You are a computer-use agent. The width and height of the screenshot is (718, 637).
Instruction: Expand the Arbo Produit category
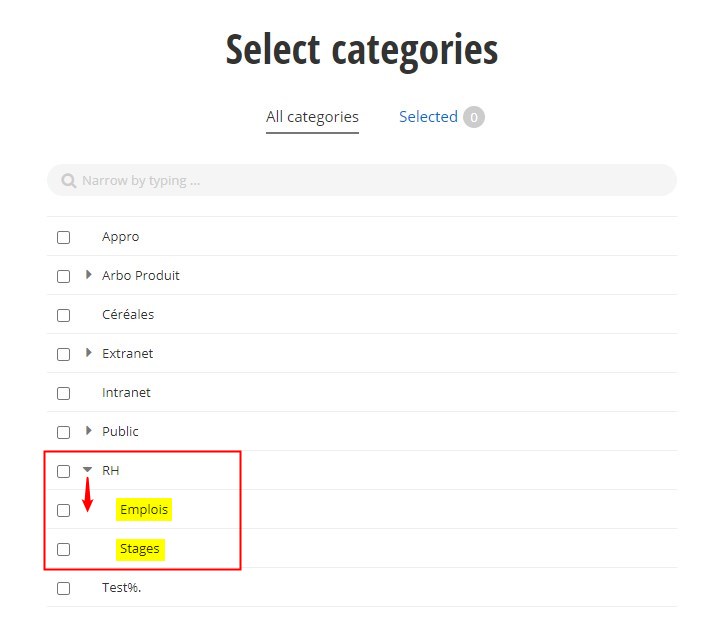(89, 275)
